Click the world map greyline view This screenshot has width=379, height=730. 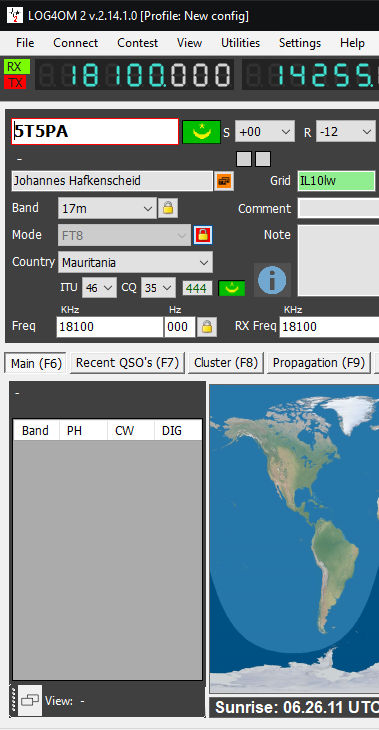coord(294,539)
